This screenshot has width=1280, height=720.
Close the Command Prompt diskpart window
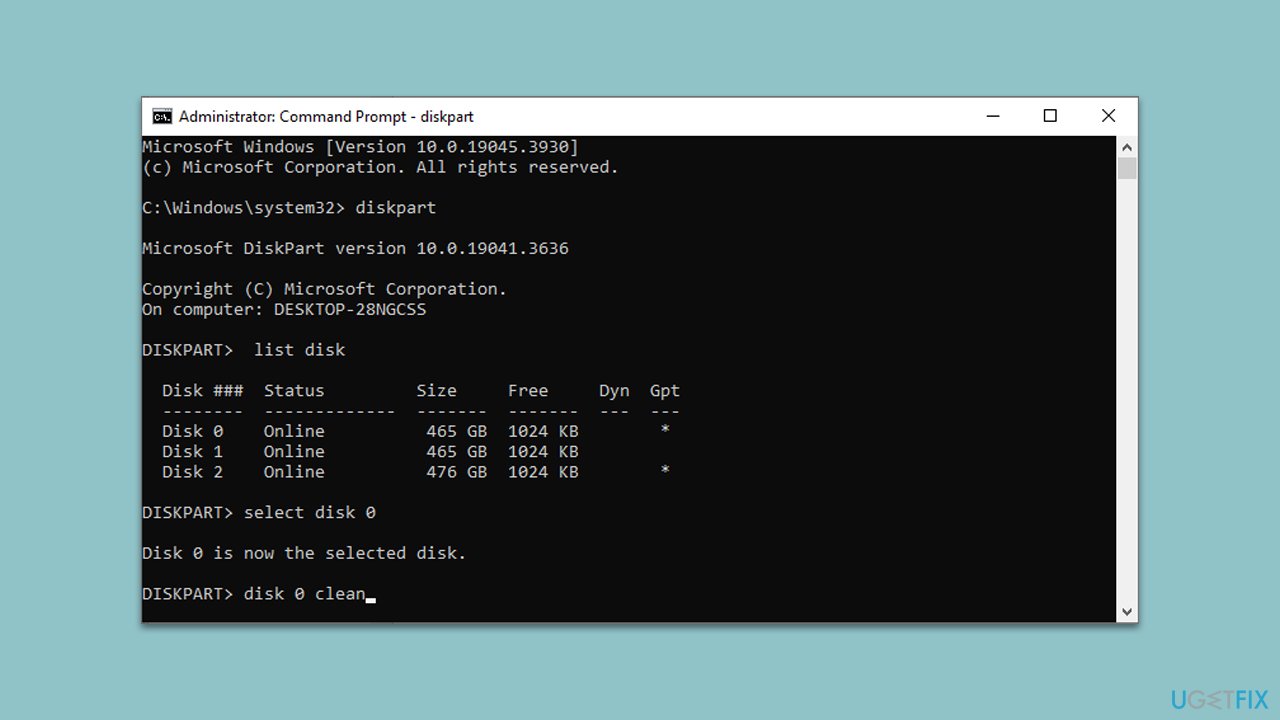1108,116
